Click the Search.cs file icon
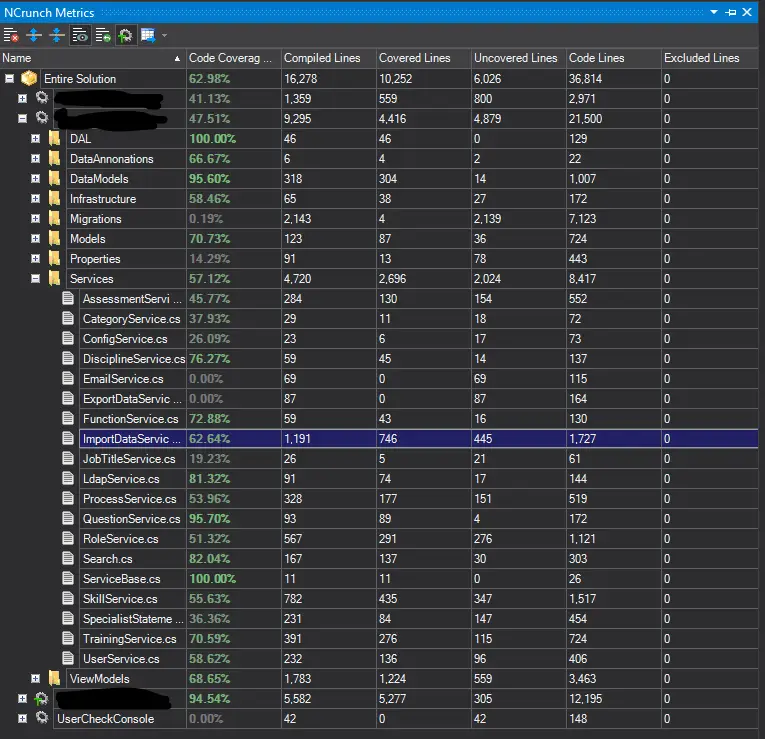Screen dimensions: 765x739 click(68, 559)
